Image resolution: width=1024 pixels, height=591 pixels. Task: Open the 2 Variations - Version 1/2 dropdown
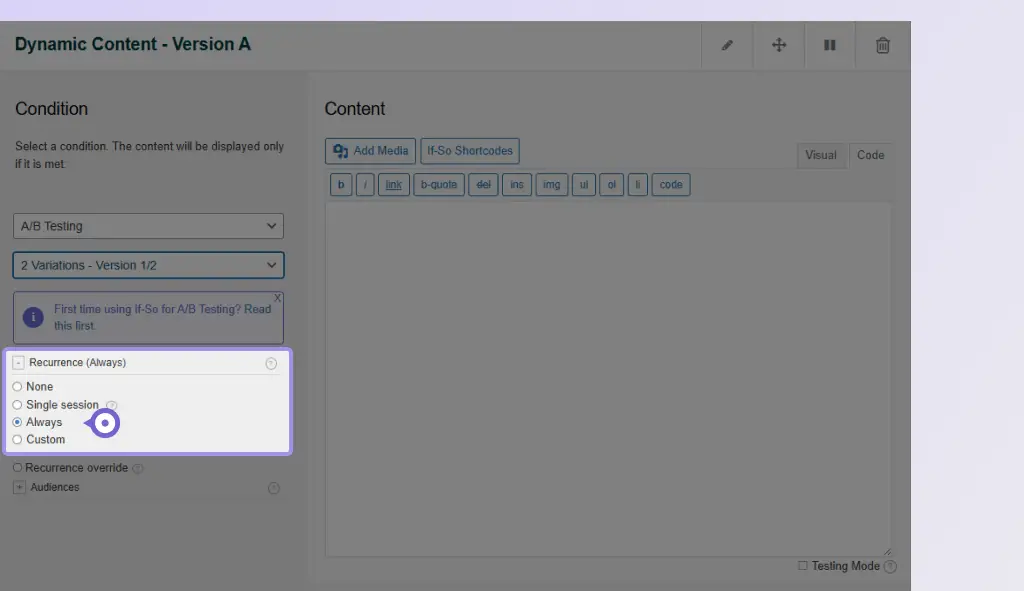click(x=148, y=265)
